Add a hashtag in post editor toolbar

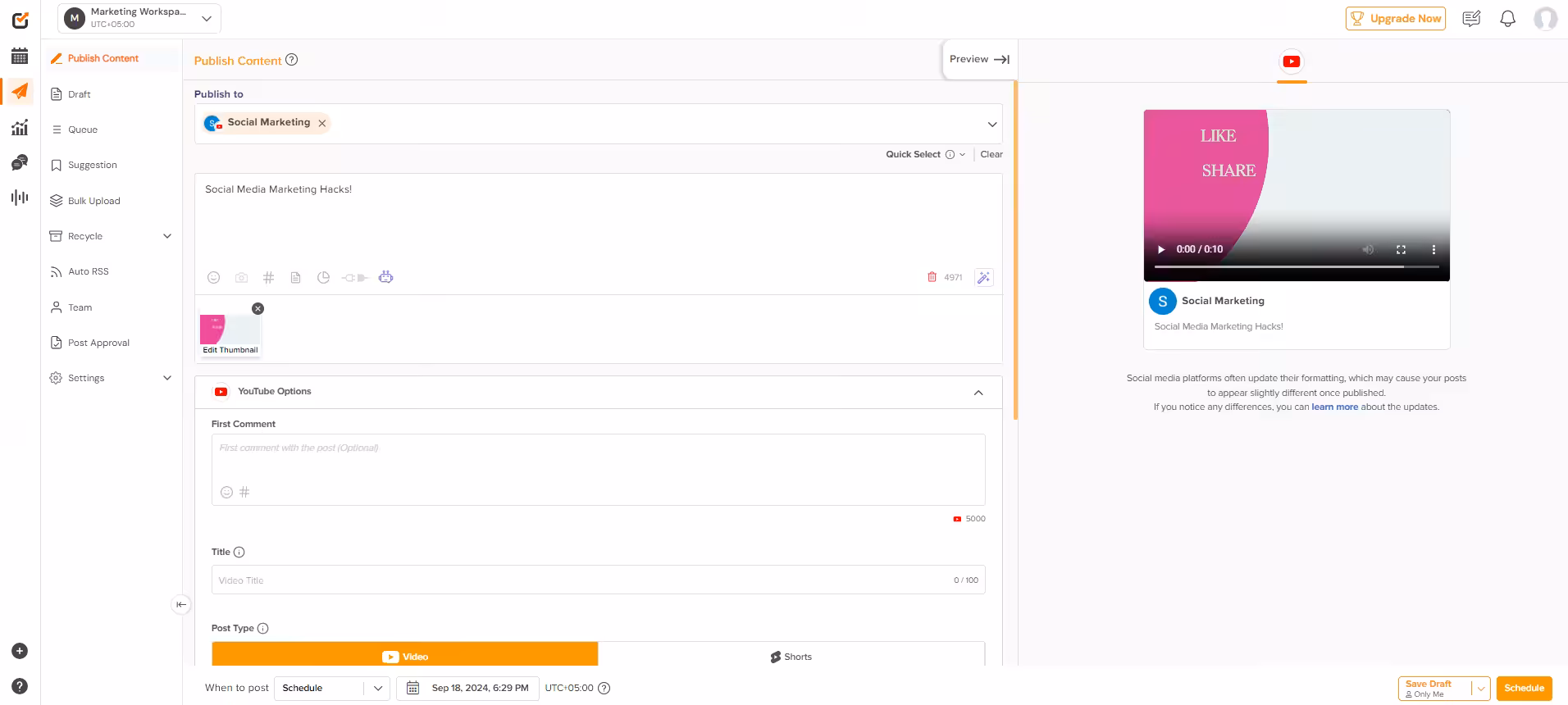point(268,277)
